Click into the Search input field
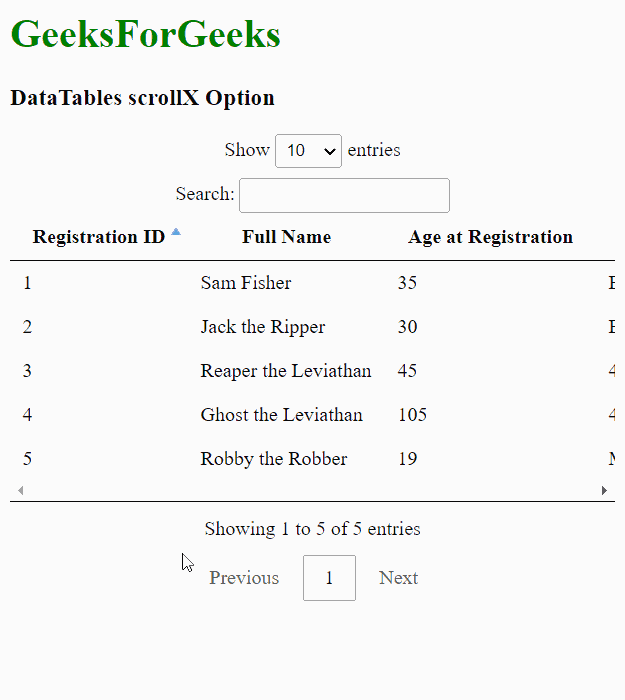Image resolution: width=625 pixels, height=700 pixels. (x=344, y=195)
